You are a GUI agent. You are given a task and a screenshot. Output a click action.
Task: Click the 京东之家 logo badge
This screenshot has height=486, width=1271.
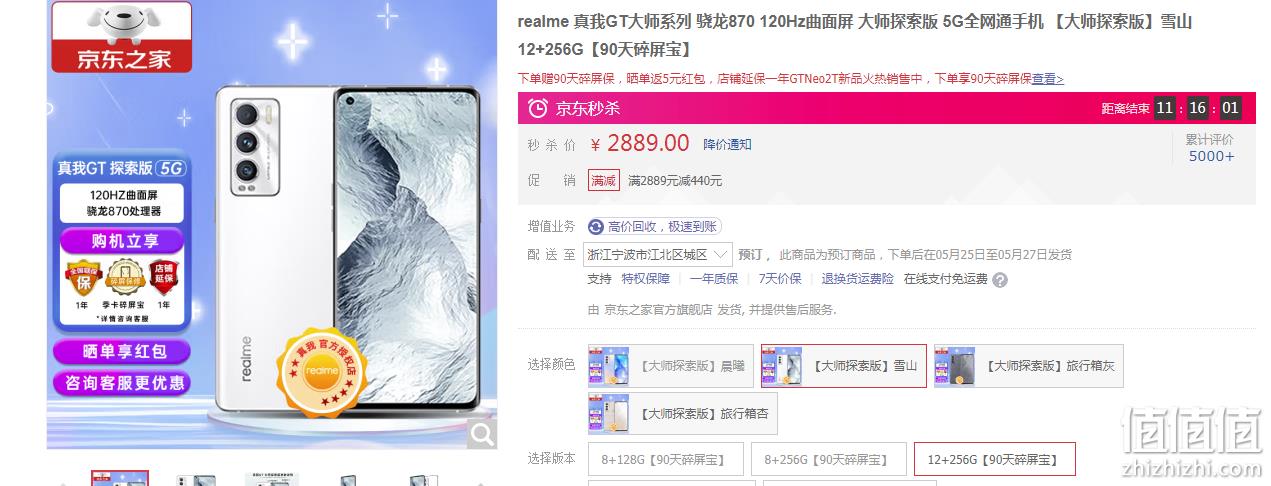click(121, 37)
